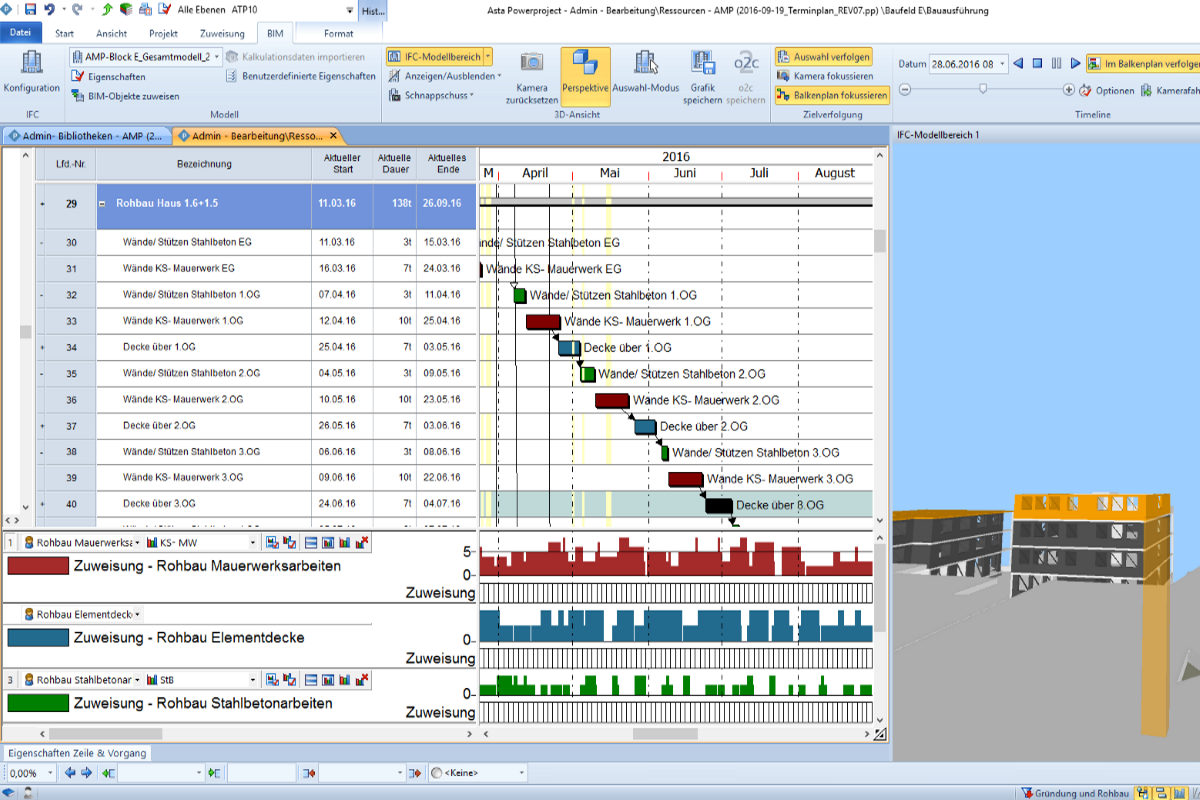Open timeline Optionen
1200x800 pixels.
point(1107,90)
